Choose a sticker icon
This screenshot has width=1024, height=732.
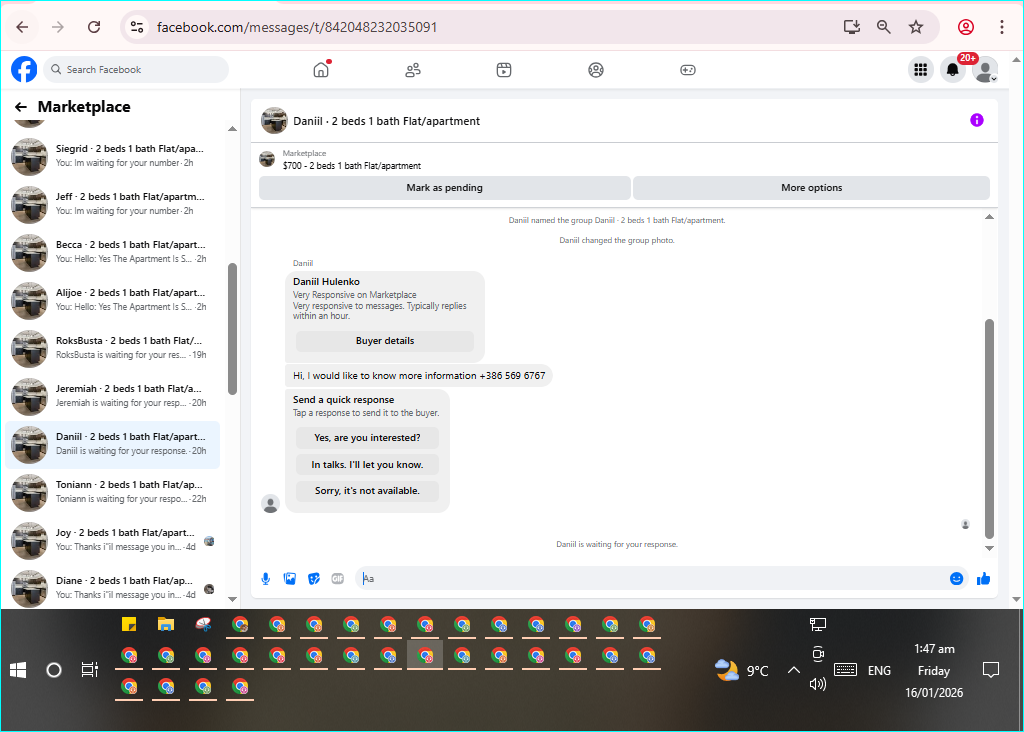click(314, 579)
